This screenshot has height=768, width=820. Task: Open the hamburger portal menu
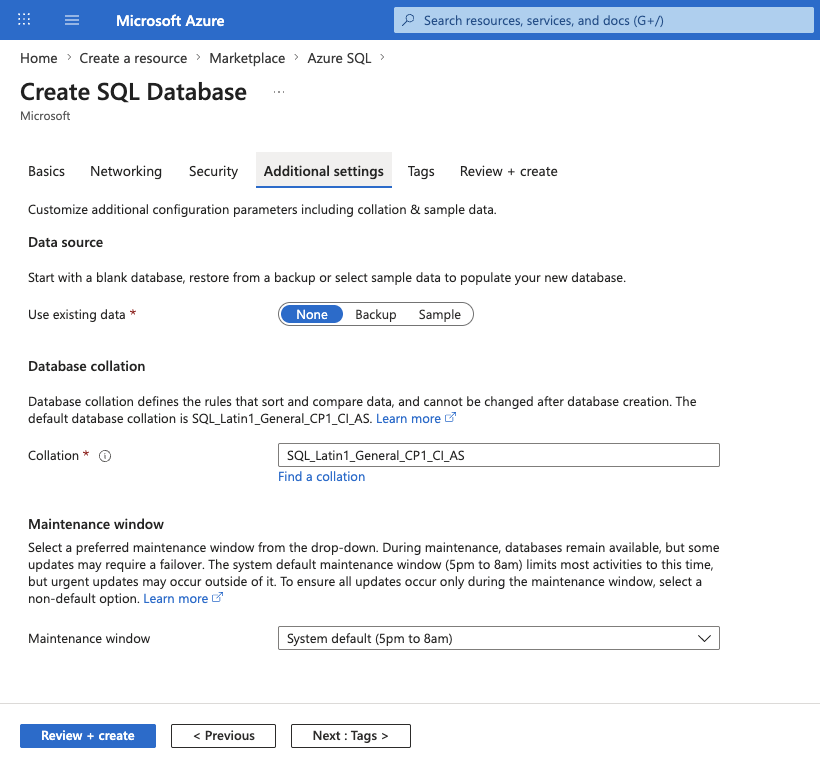click(72, 20)
